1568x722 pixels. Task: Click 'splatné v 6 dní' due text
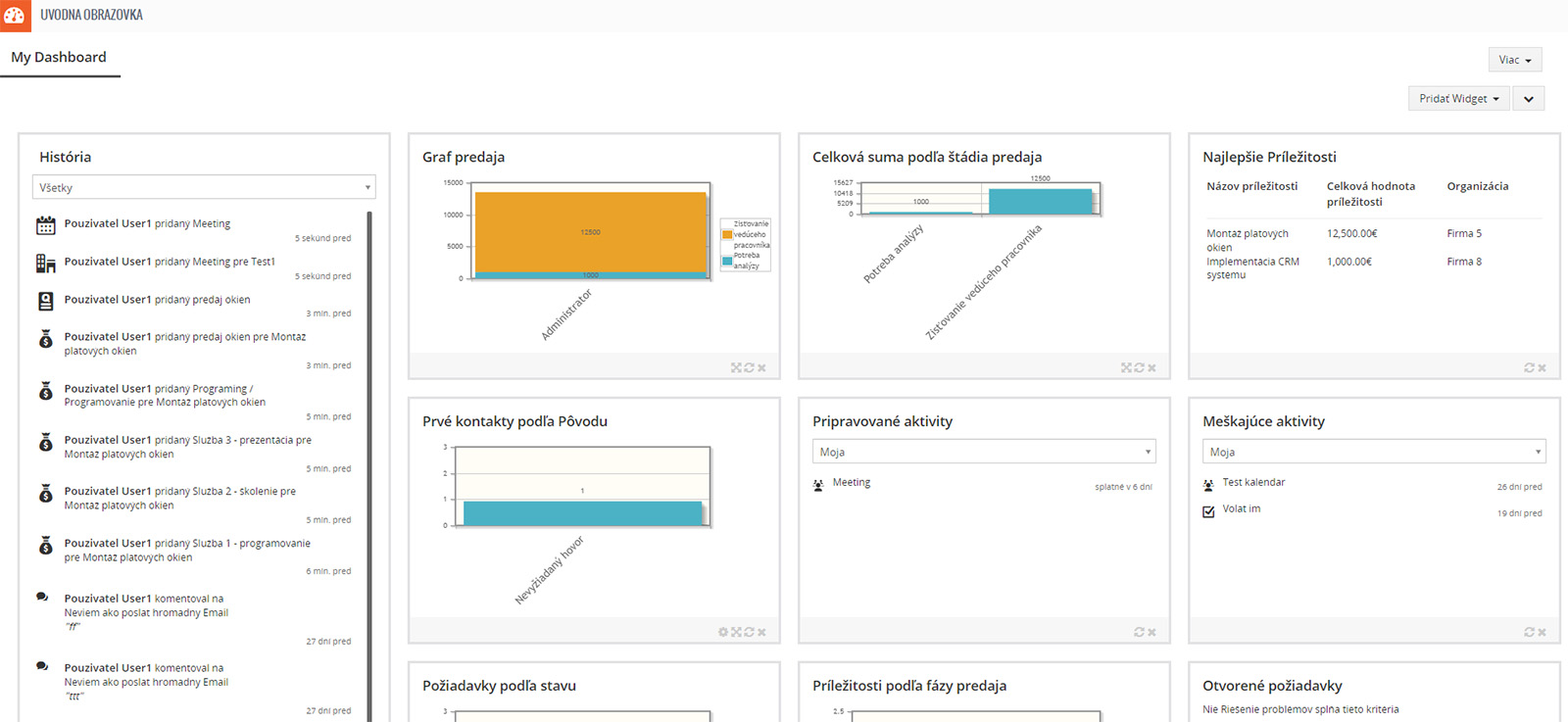coord(1123,487)
